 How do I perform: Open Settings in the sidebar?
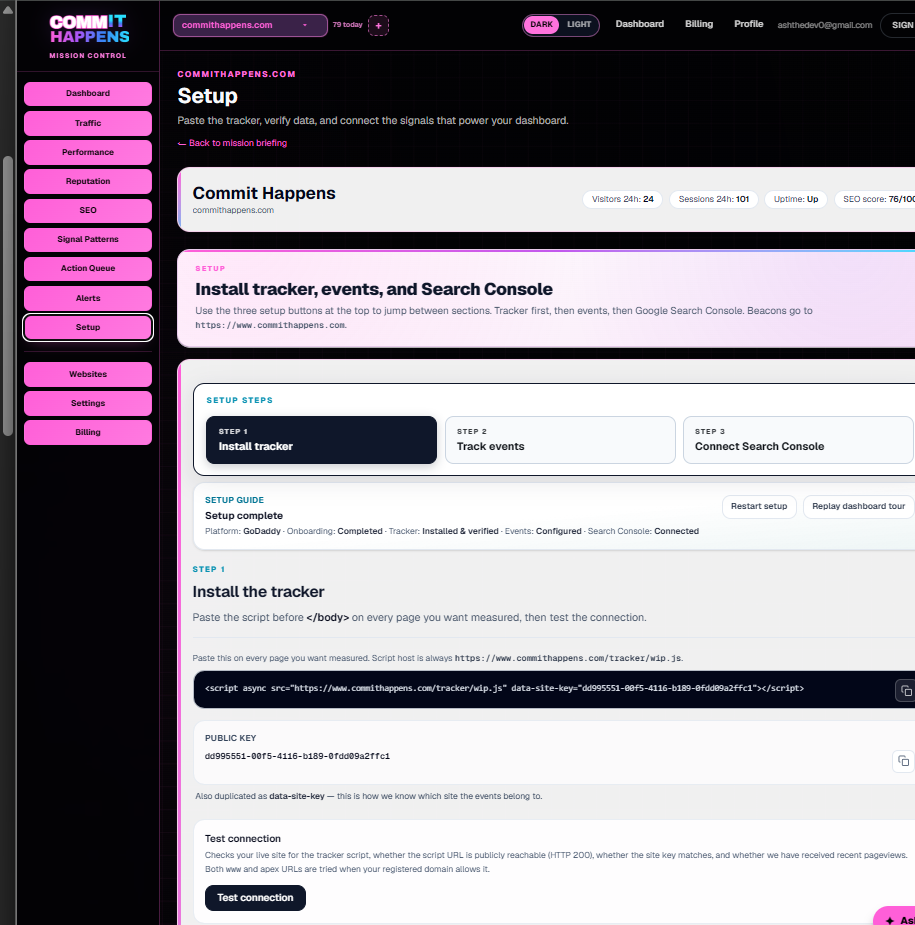(x=88, y=403)
